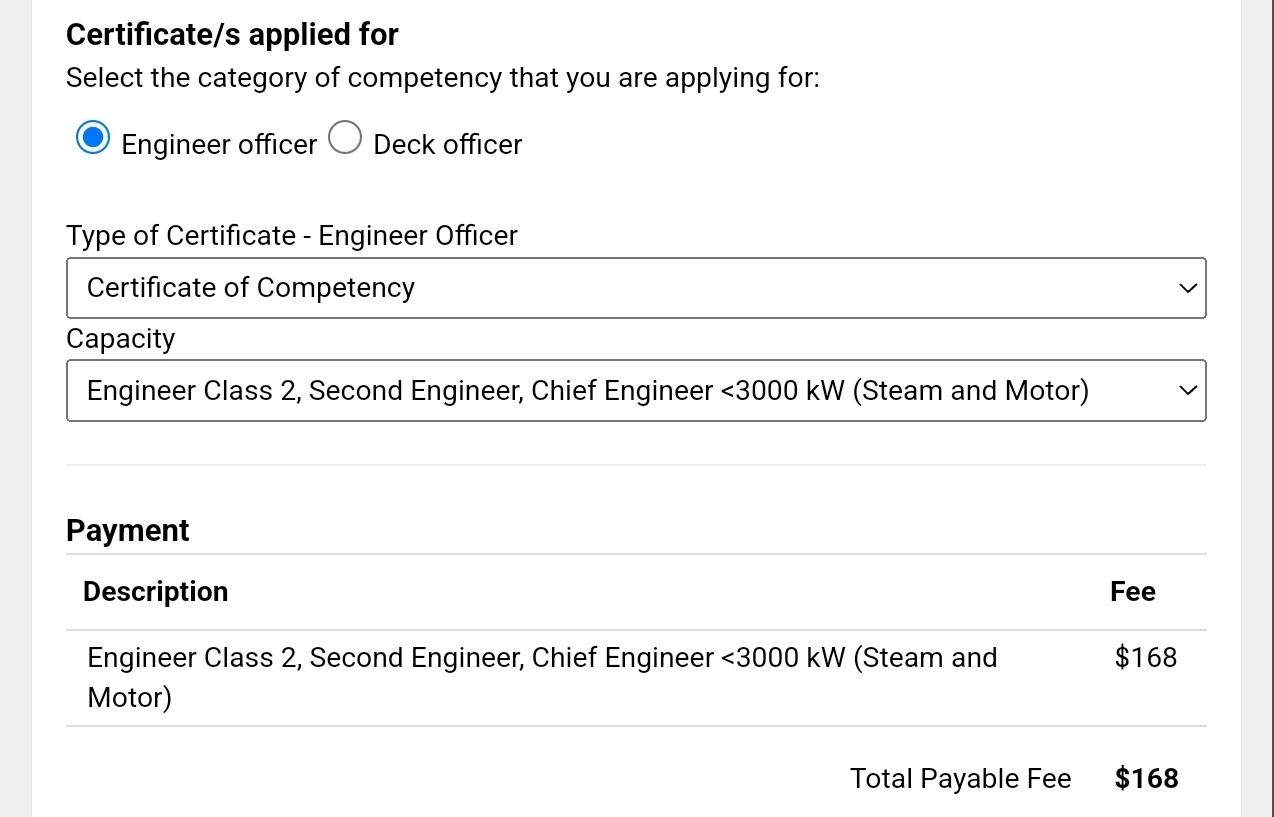Click the Certificate/s applied for heading
Viewport: 1274px width, 817px height.
click(x=232, y=35)
